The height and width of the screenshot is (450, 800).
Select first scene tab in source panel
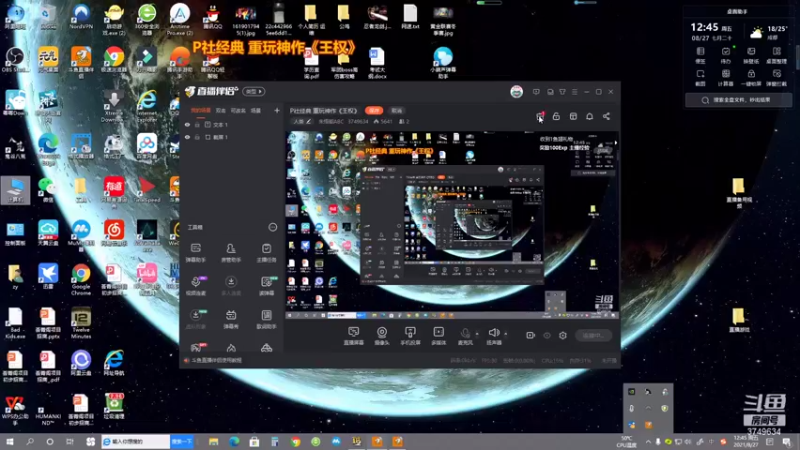click(201, 110)
